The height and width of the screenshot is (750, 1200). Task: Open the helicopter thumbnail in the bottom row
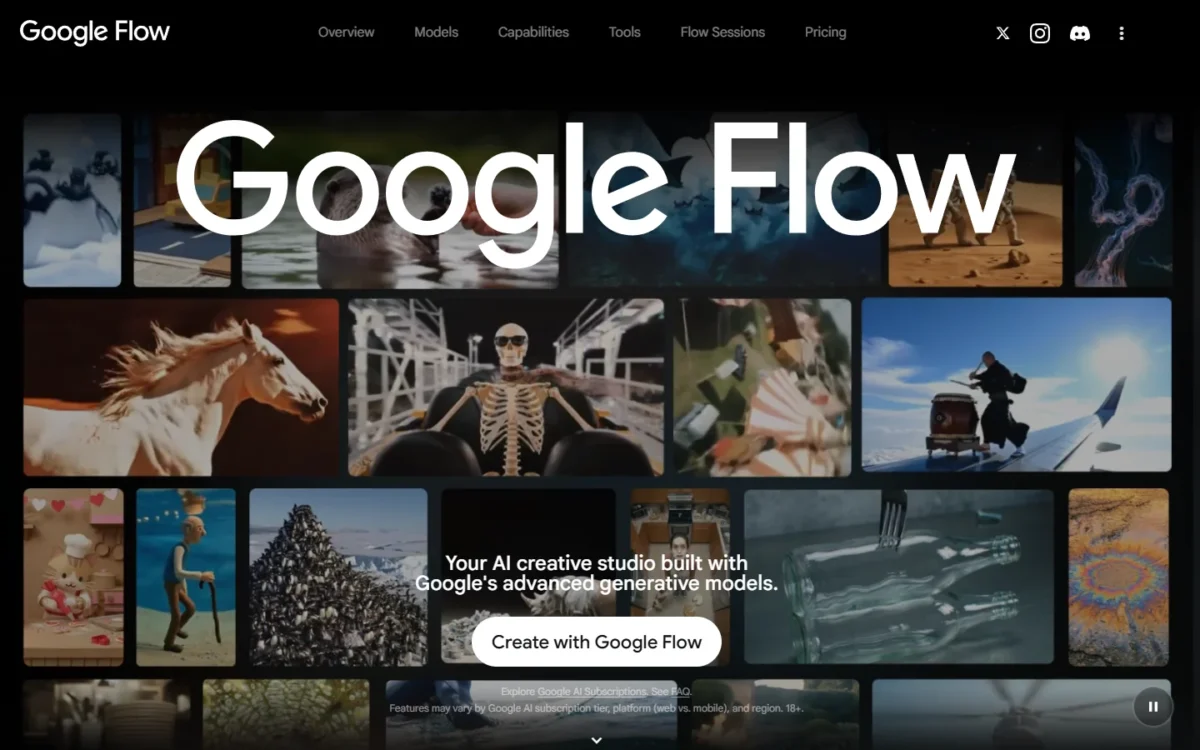(x=1021, y=714)
